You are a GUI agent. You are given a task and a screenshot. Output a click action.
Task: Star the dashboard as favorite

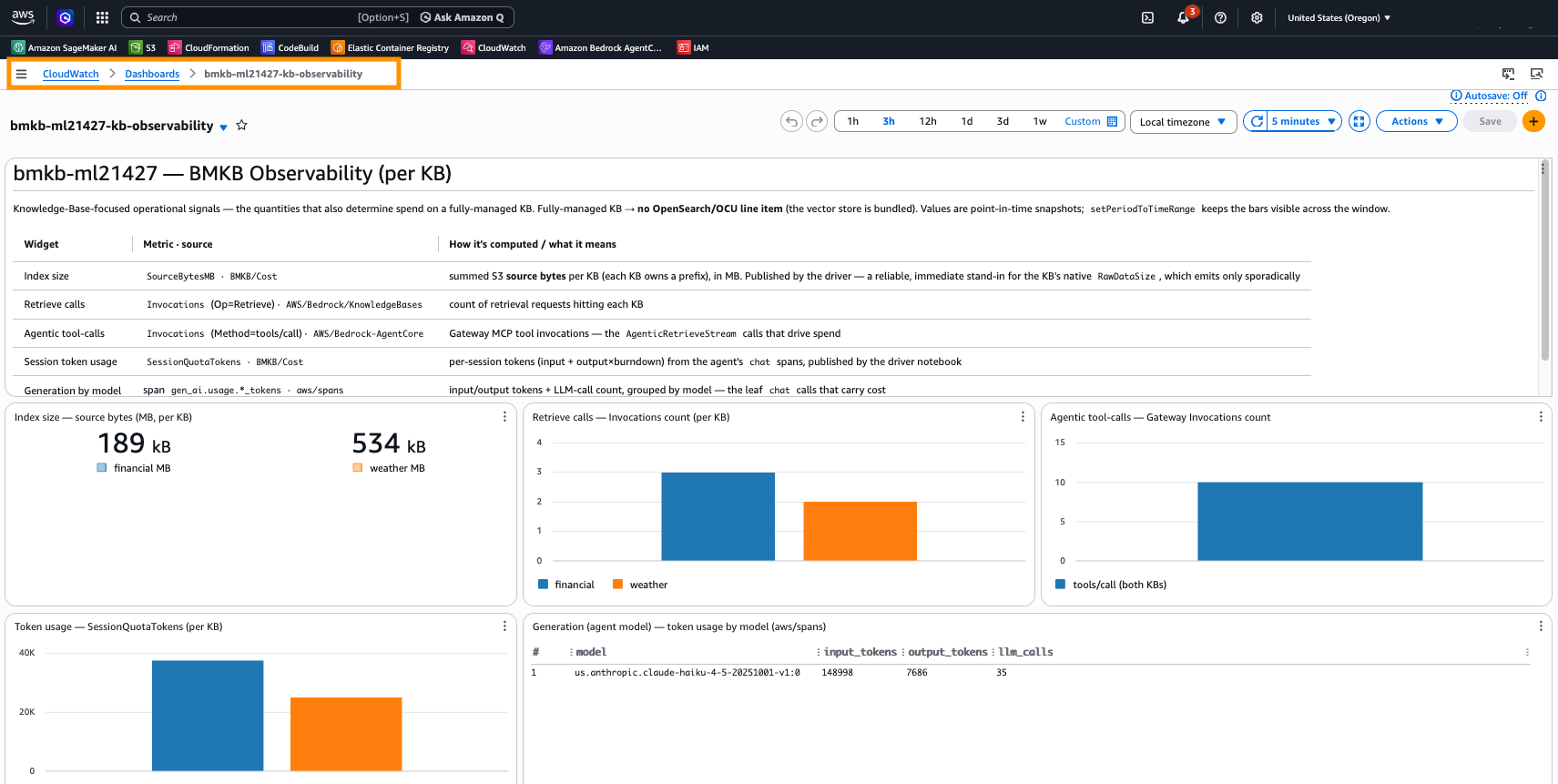click(242, 125)
